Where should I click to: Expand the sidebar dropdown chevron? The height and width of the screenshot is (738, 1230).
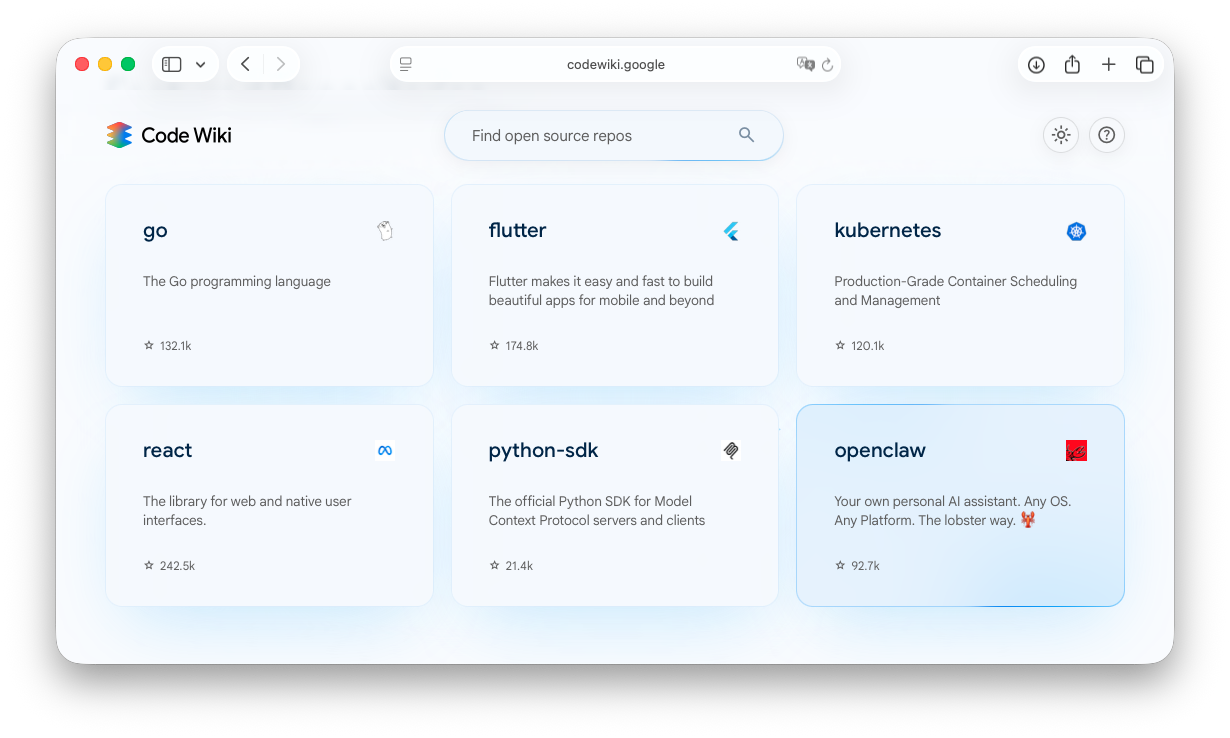200,64
